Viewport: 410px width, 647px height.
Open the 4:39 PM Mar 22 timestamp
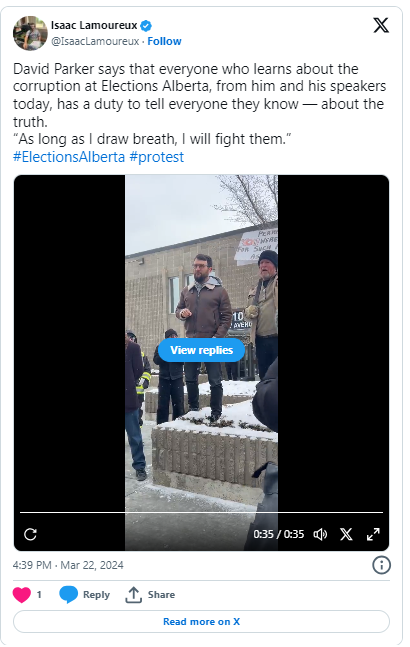68,565
